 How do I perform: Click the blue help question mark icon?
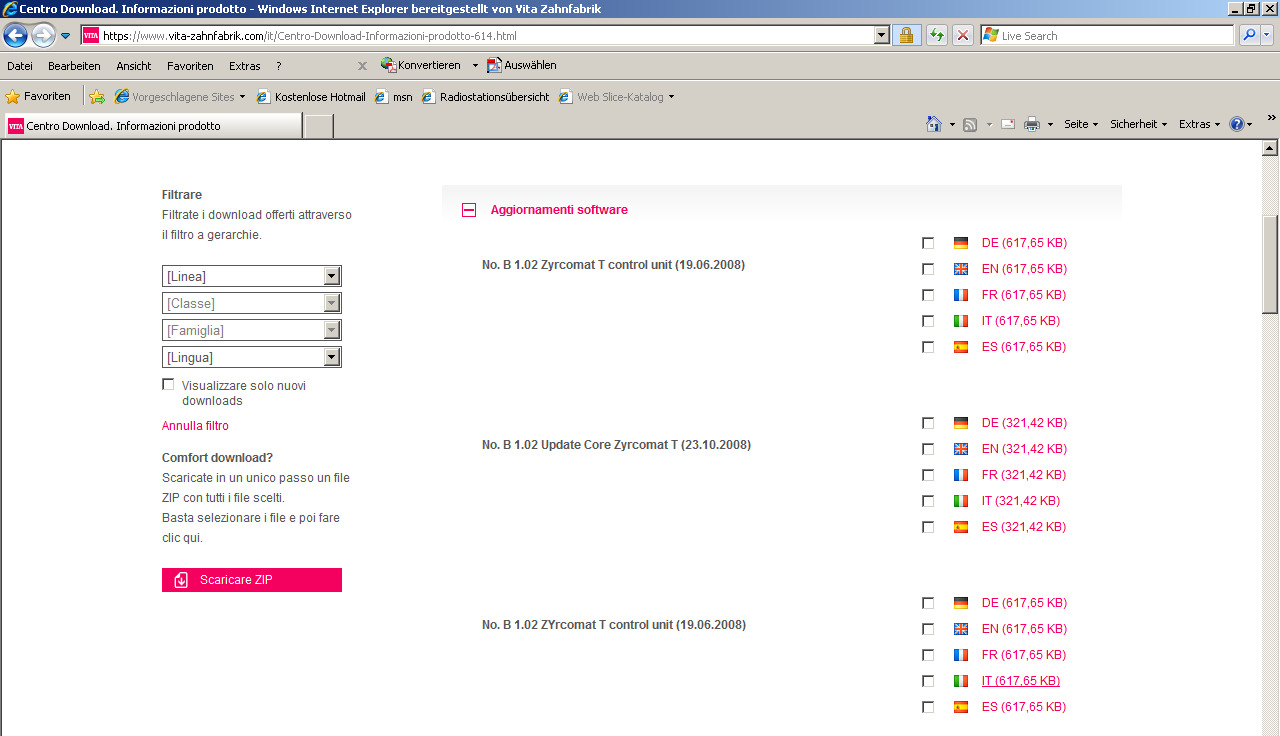click(1237, 124)
